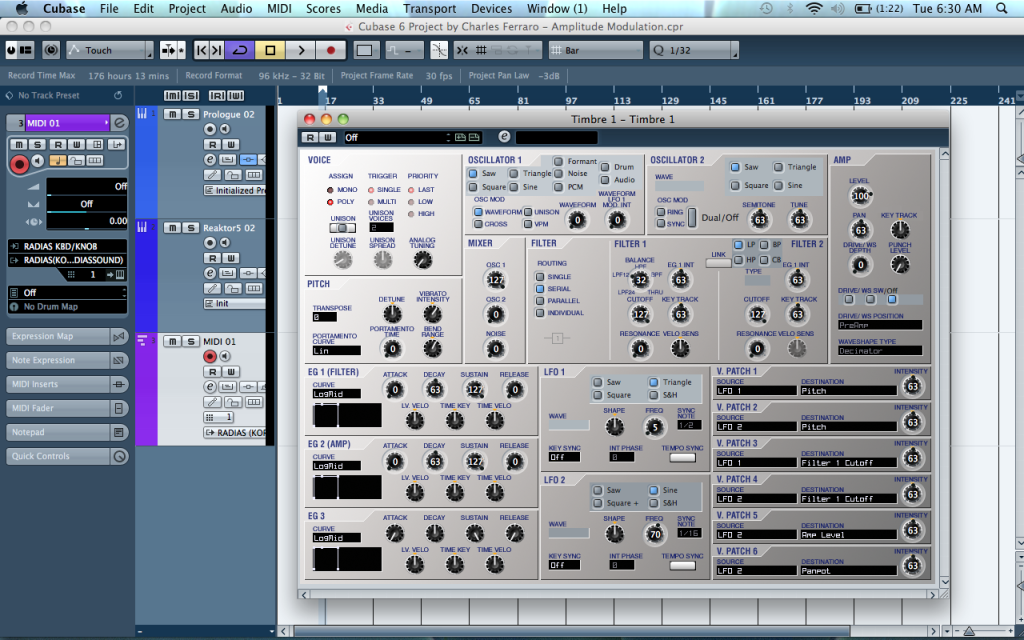Open the Devices menu
This screenshot has width=1024, height=640.
pyautogui.click(x=491, y=8)
